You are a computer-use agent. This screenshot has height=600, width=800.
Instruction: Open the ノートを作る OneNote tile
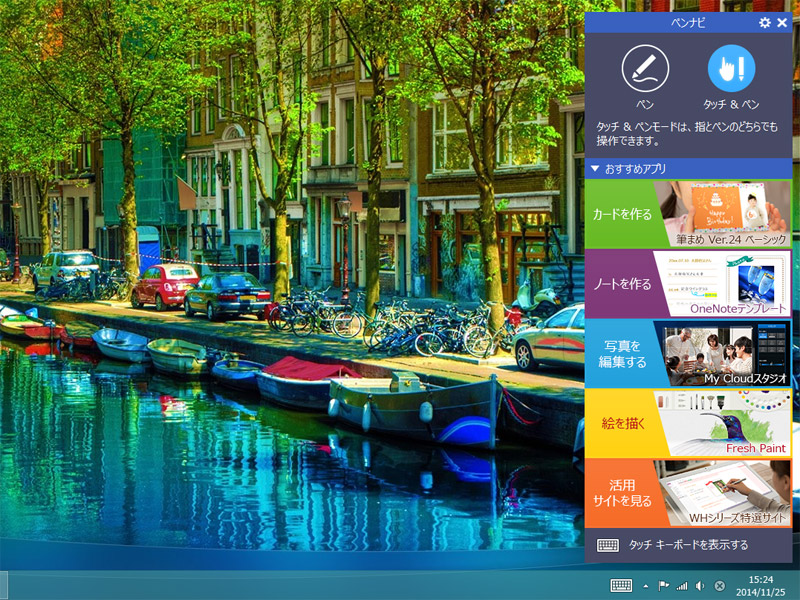(688, 284)
